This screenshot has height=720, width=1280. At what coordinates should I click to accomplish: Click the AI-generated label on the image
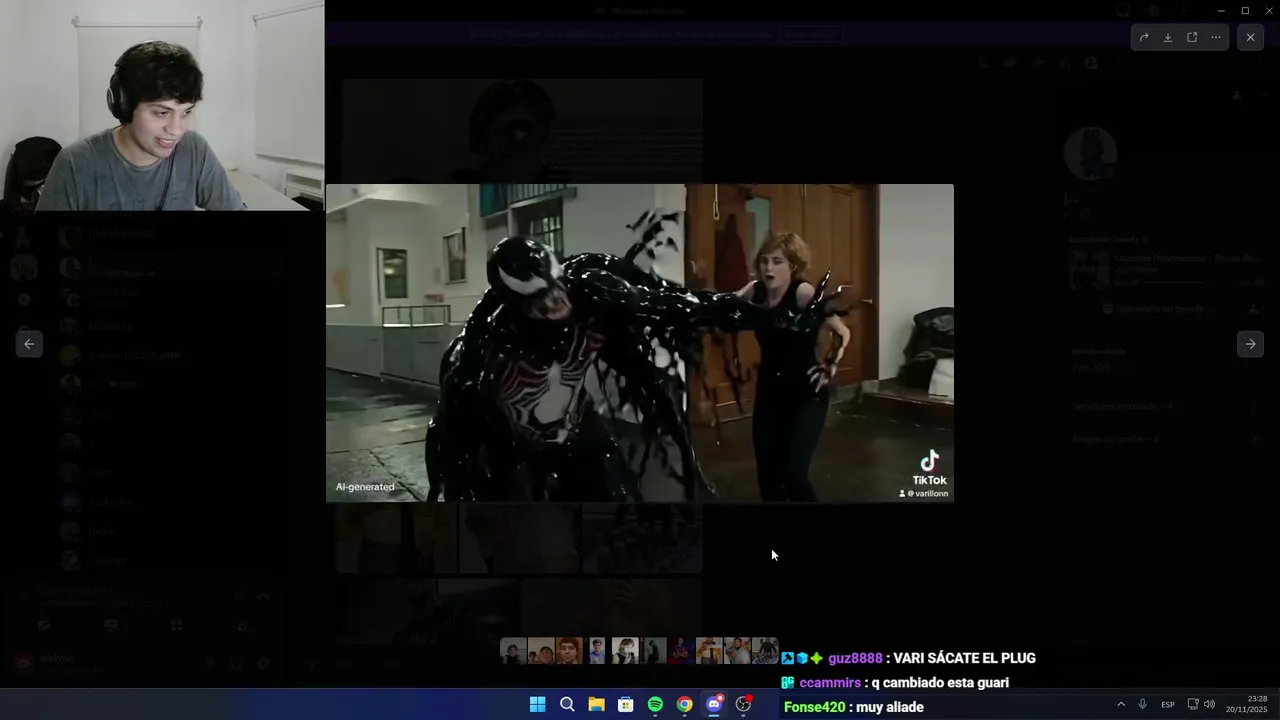pos(365,487)
